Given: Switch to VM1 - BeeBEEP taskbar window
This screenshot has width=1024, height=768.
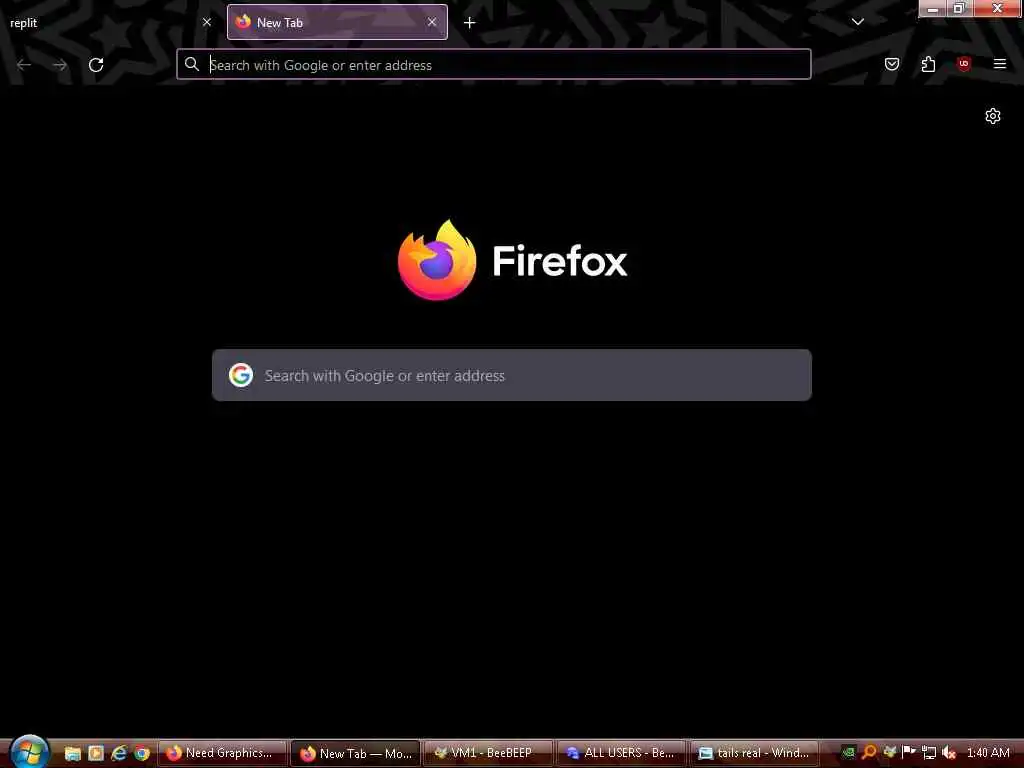Looking at the screenshot, I should click(x=488, y=754).
